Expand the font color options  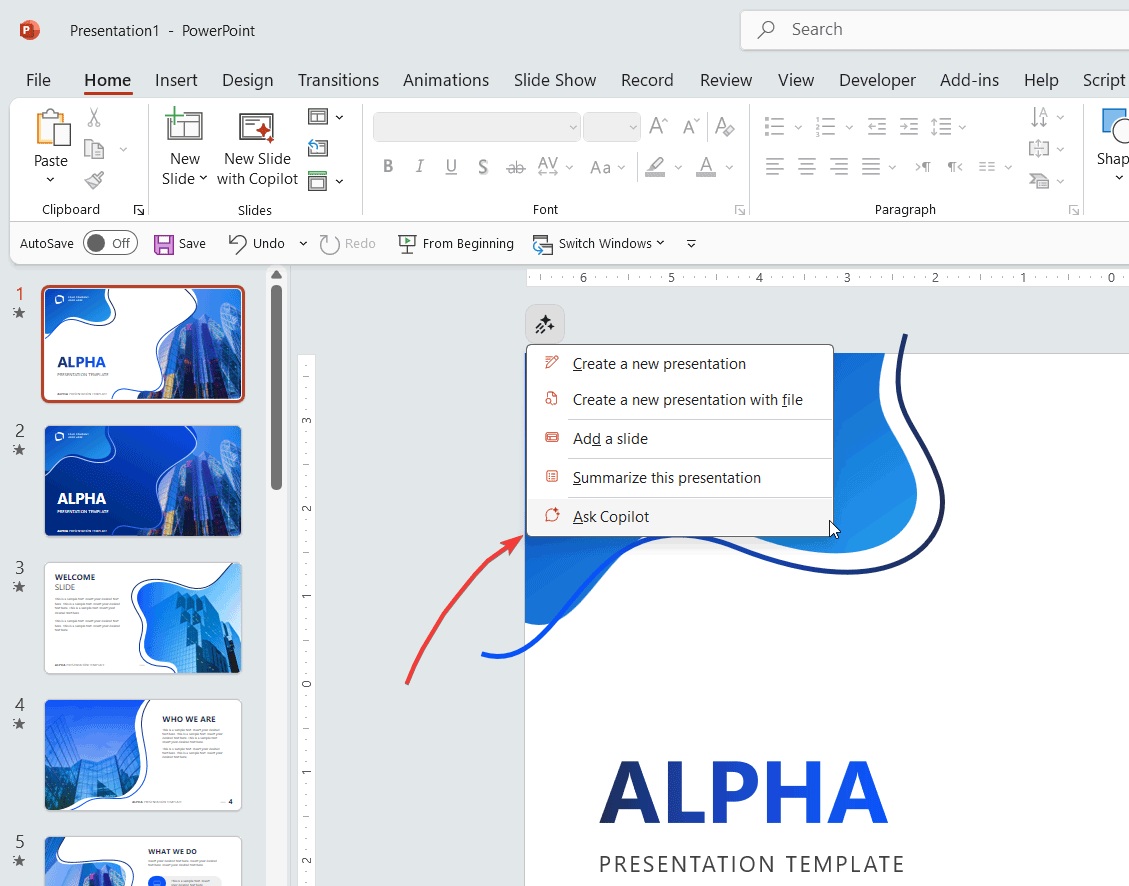pos(729,166)
